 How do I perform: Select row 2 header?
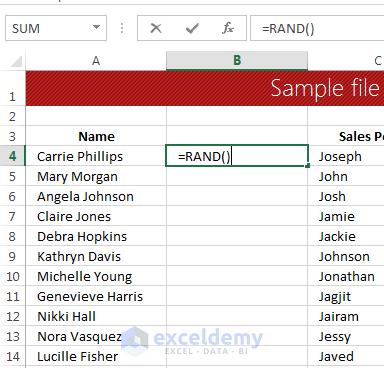click(x=13, y=116)
